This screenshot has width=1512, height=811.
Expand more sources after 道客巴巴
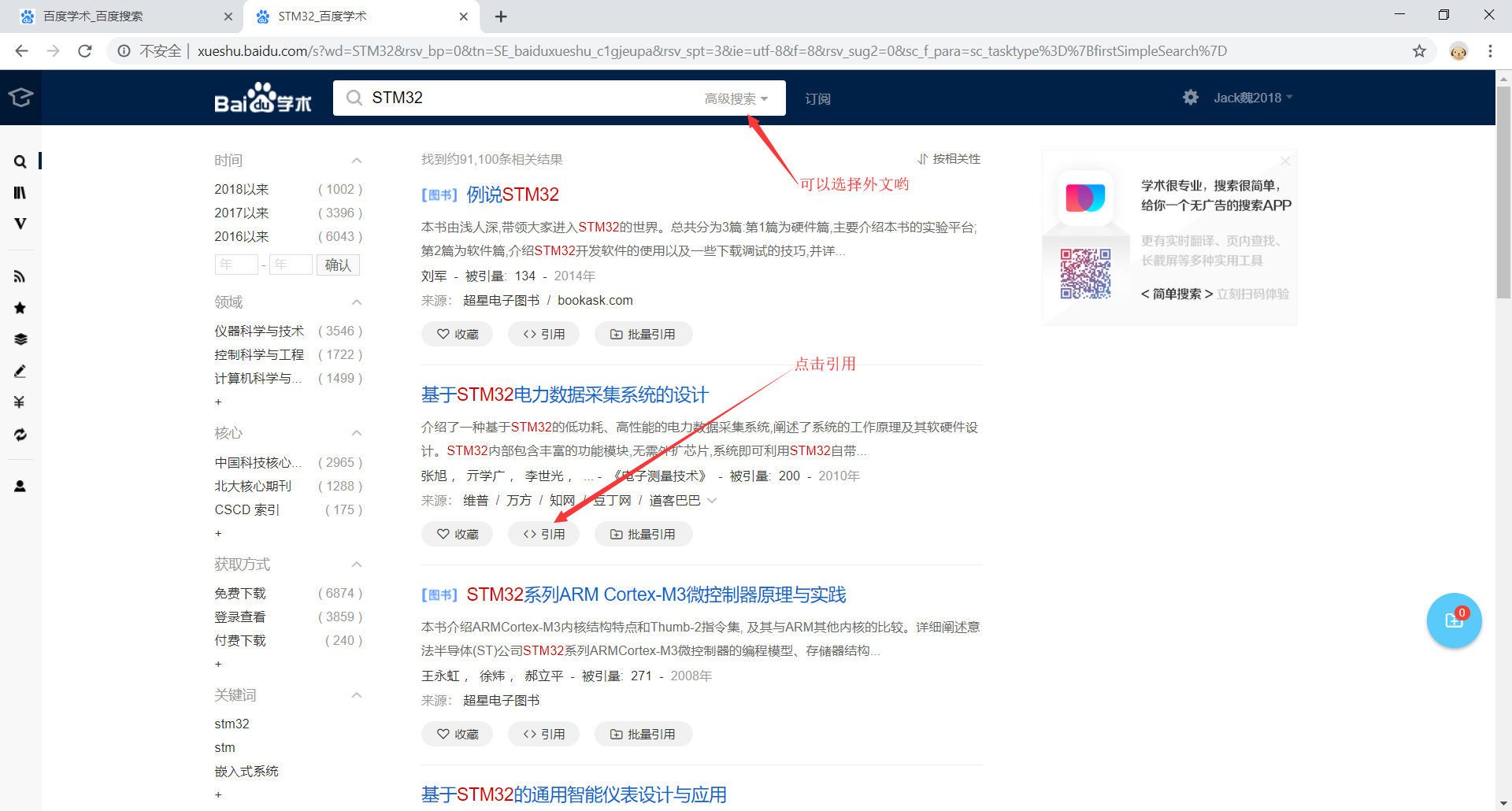713,501
